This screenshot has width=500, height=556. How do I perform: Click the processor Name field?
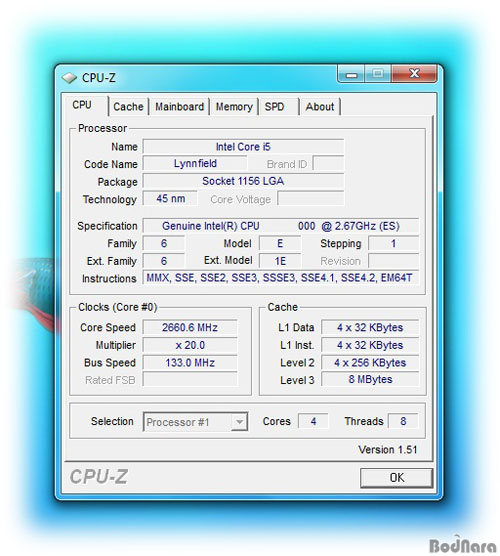click(243, 146)
